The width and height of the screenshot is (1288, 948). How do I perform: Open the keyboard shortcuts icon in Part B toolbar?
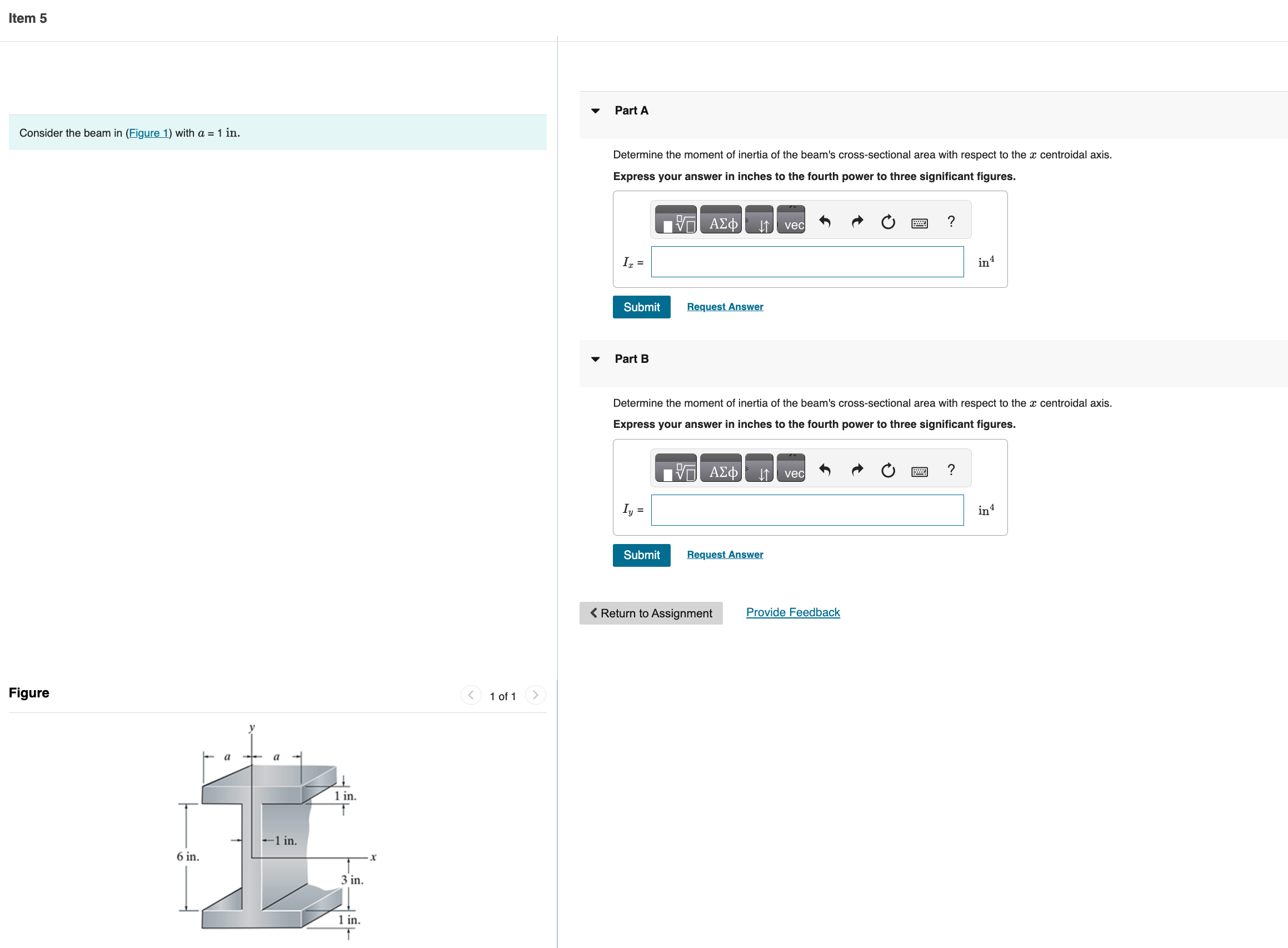pyautogui.click(x=918, y=471)
